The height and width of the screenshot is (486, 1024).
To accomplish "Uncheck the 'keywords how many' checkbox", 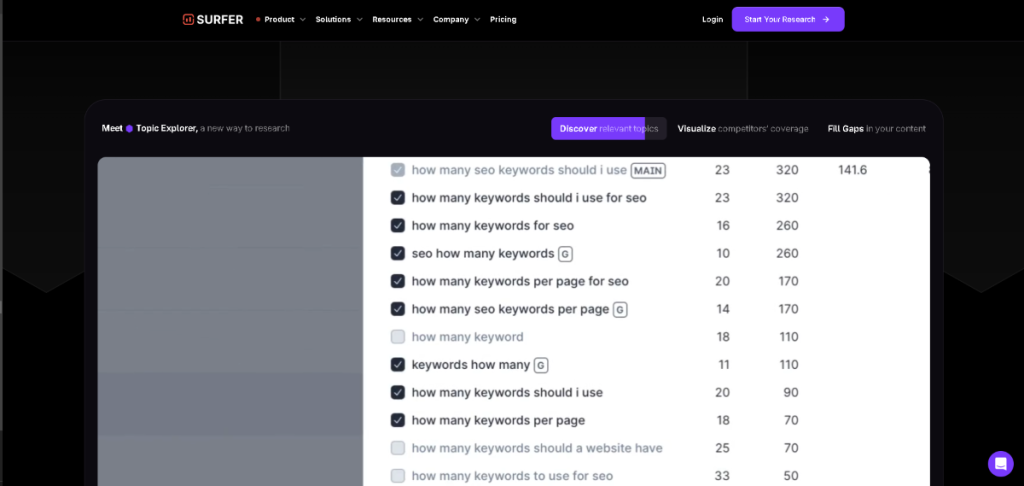I will [x=398, y=364].
